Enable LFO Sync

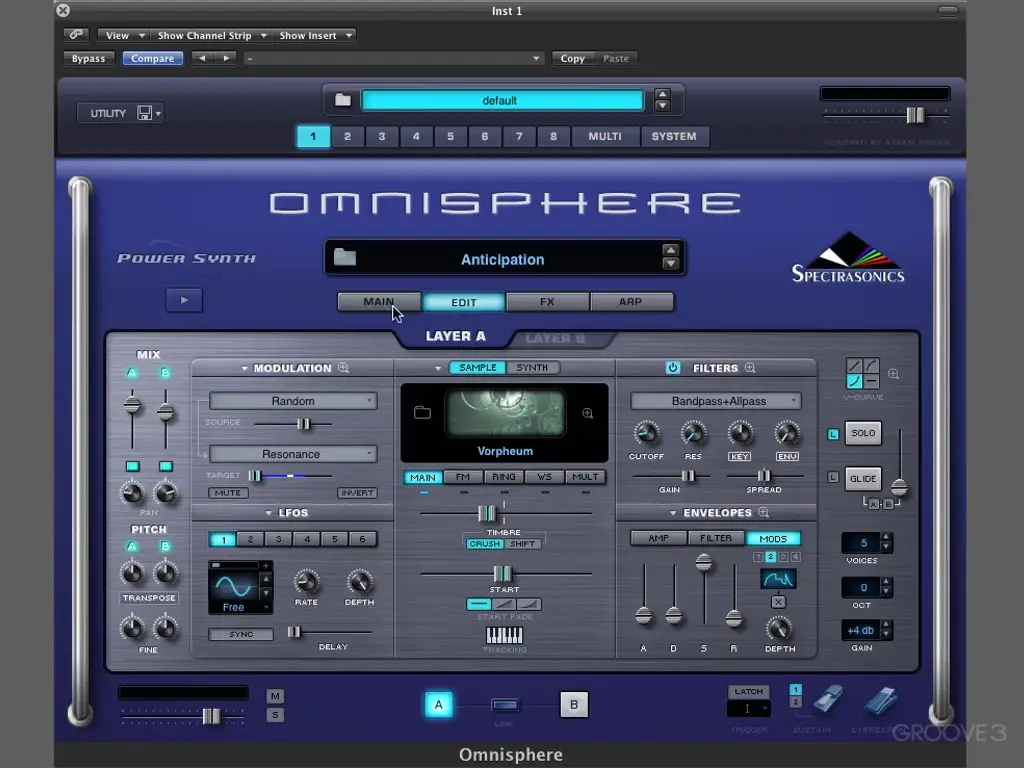point(241,634)
